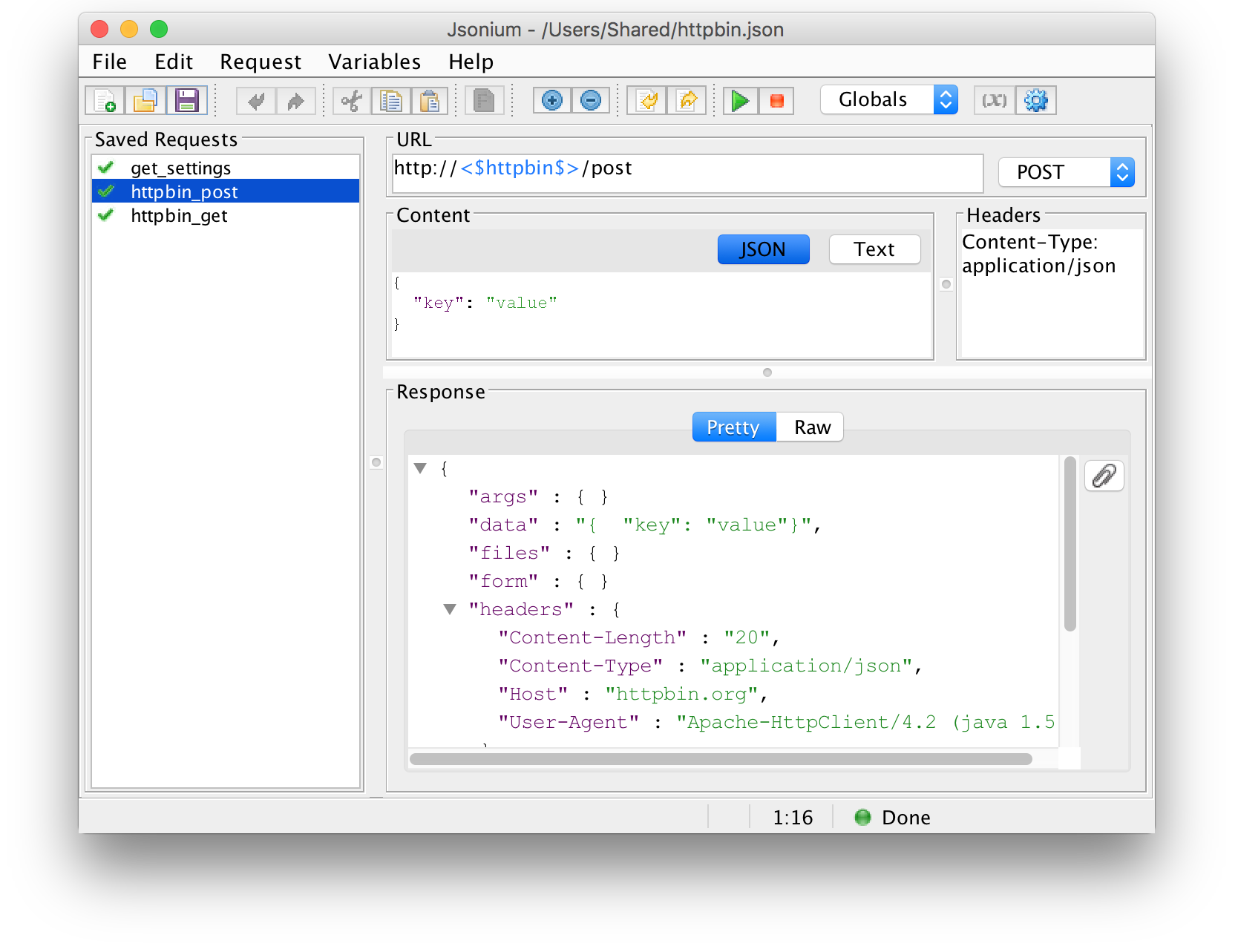
Task: Show the Pretty response view
Action: [733, 427]
